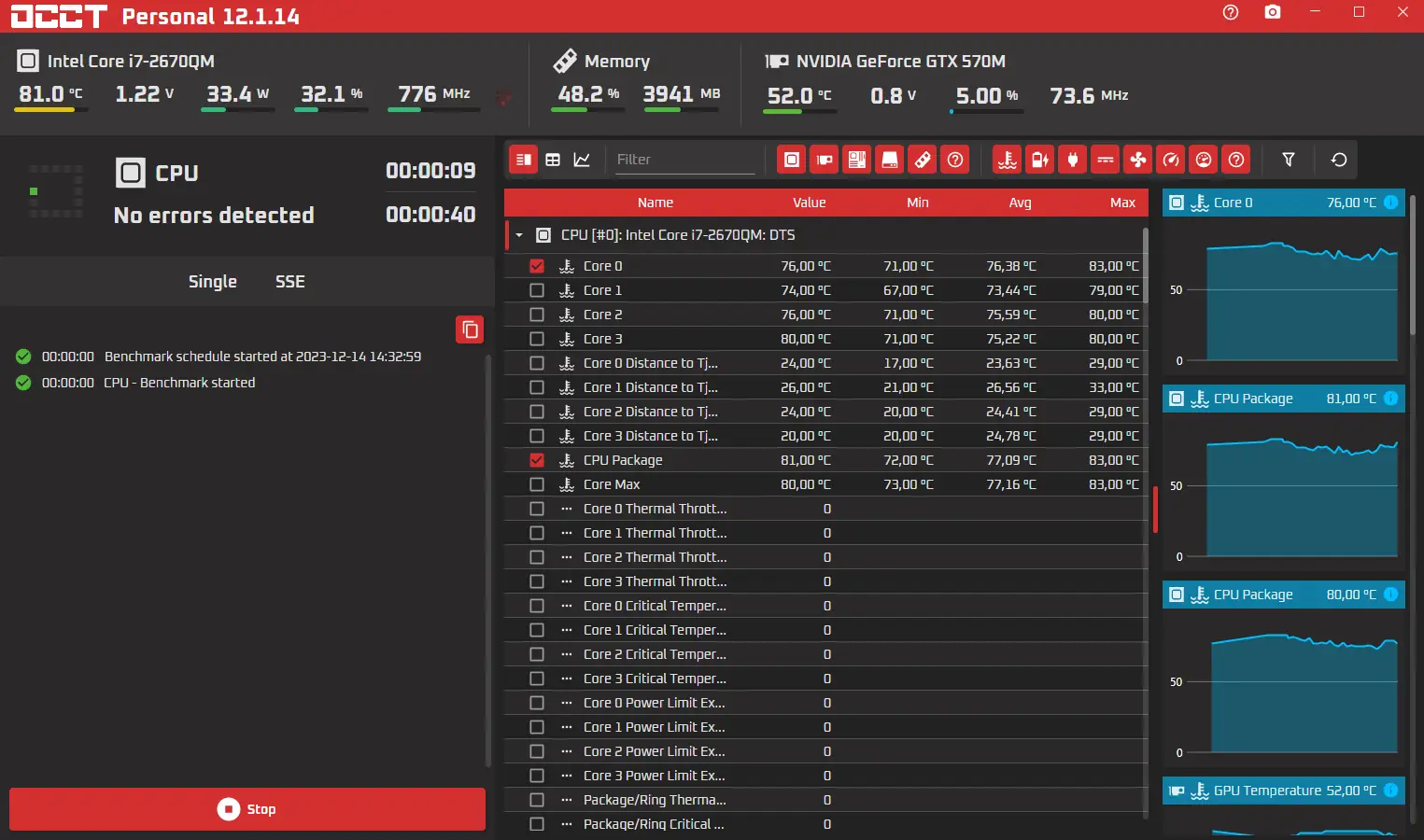Collapse the CPU [#0] Intel Core i7-2670QM group
Image resolution: width=1424 pixels, height=840 pixels.
pyautogui.click(x=519, y=235)
